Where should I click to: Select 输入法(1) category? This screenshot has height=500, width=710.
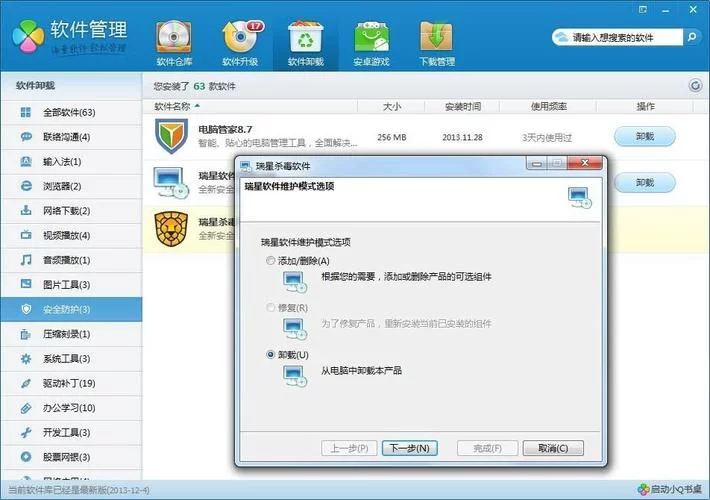pyautogui.click(x=71, y=162)
